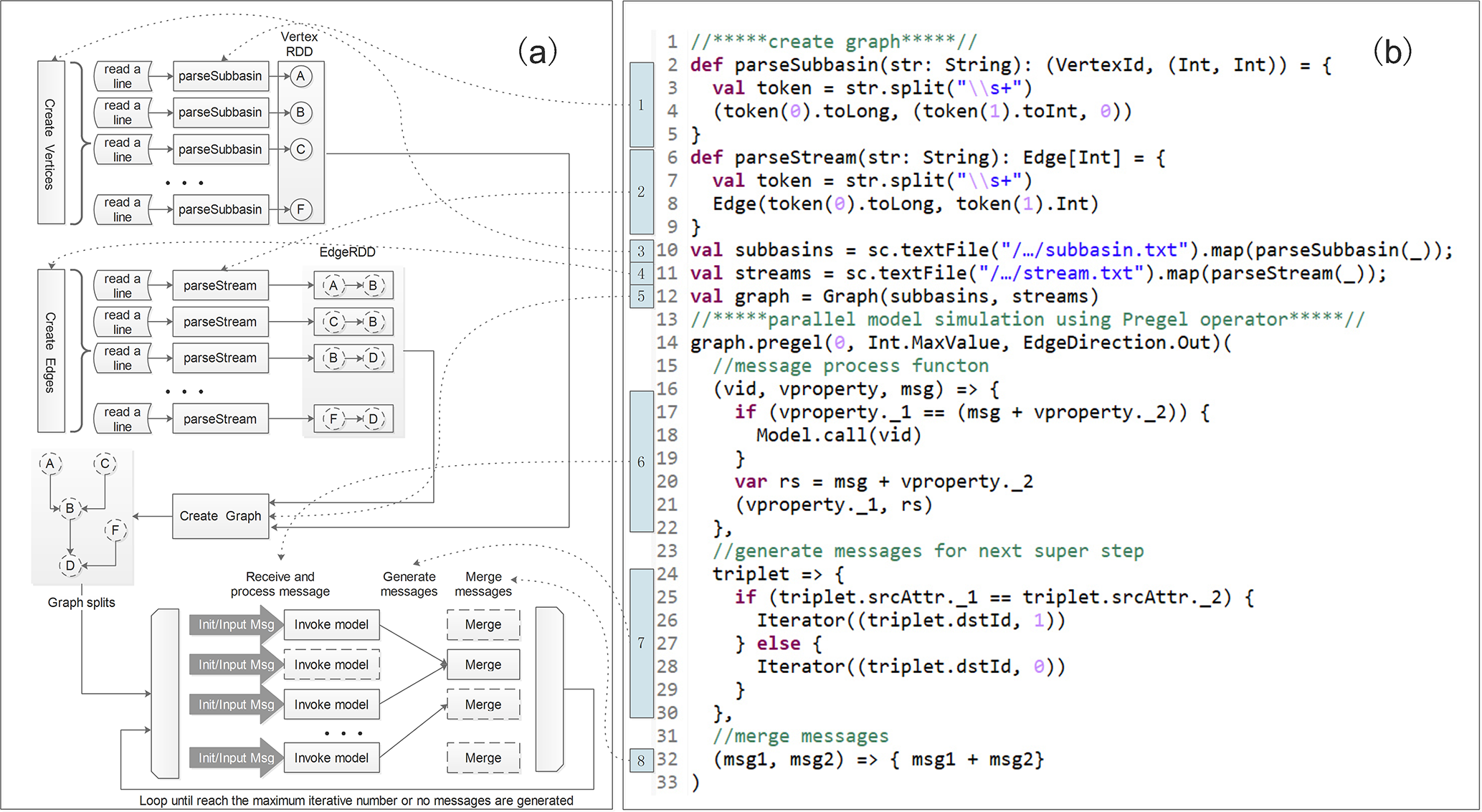1482x812 pixels.
Task: Click the top Init/Input Msg arrow
Action: (236, 625)
